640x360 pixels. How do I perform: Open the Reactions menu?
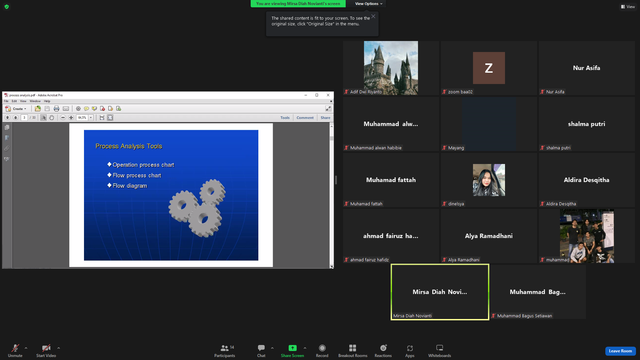383,350
